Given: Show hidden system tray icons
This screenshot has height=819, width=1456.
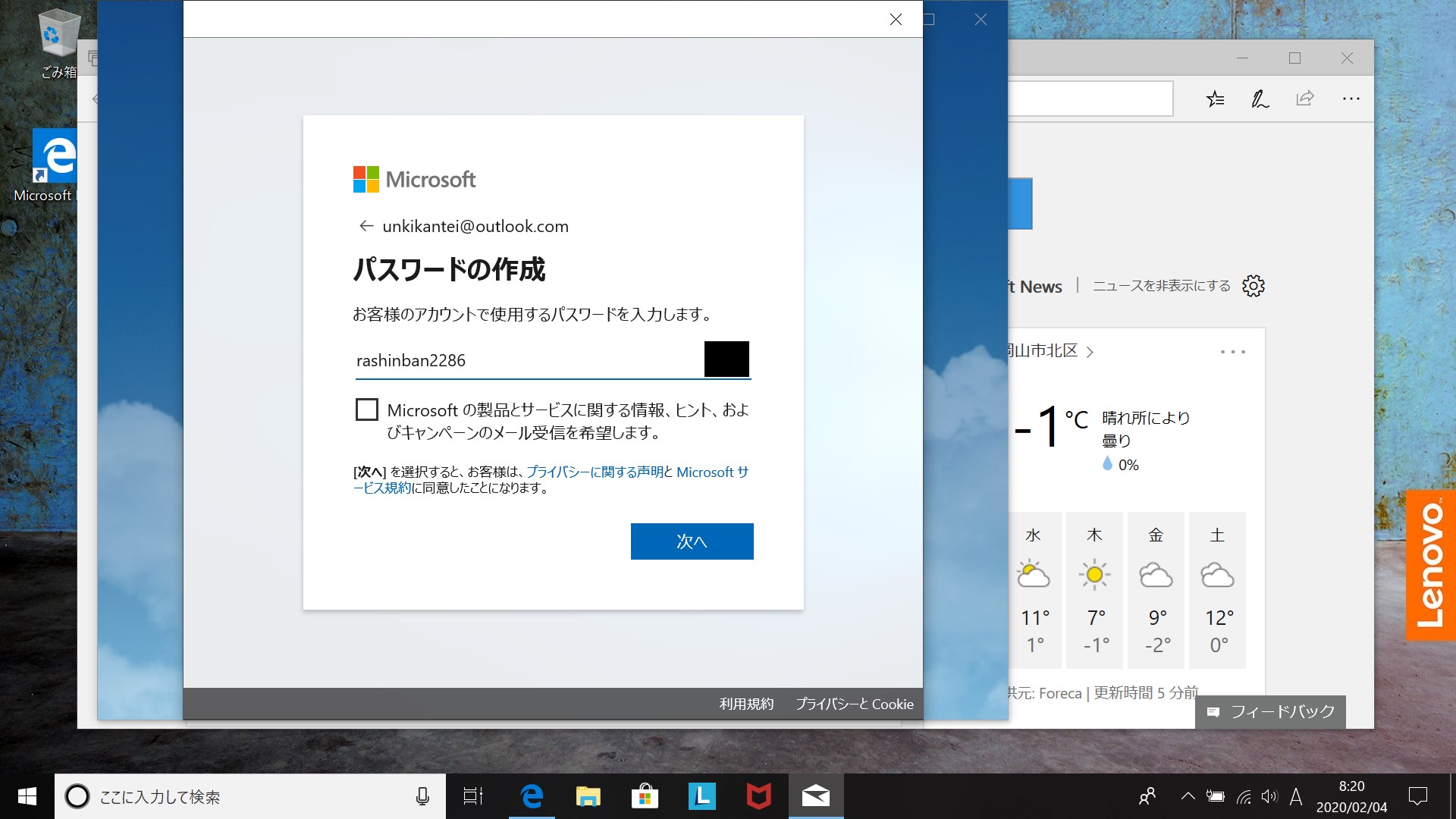Looking at the screenshot, I should pos(1188,796).
